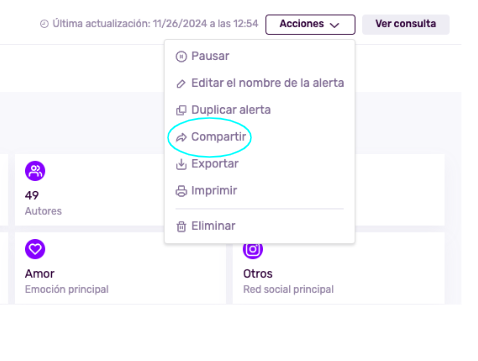Click the duplicate pages icon
This screenshot has width=478, height=361.
tap(181, 110)
